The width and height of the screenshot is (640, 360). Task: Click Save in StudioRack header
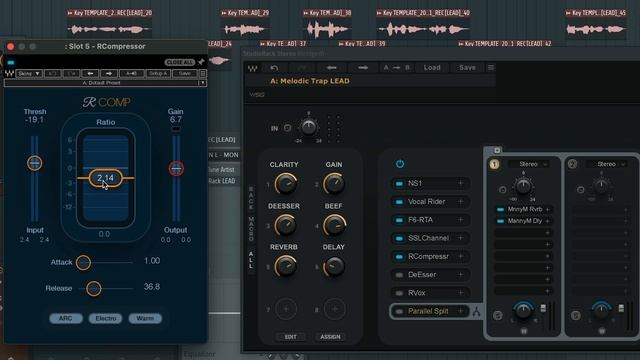[467, 68]
